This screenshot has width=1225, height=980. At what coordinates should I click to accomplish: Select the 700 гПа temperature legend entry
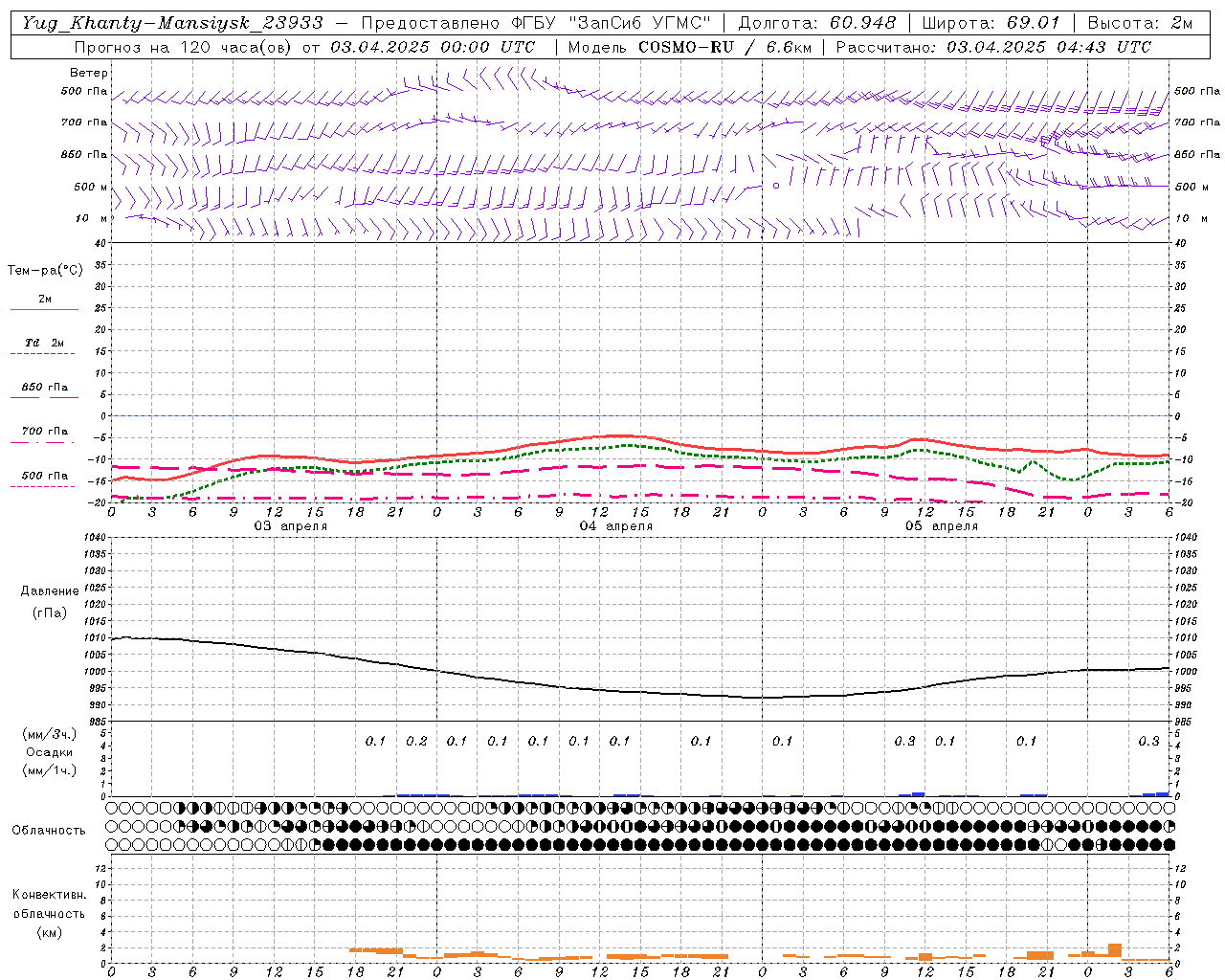[45, 432]
